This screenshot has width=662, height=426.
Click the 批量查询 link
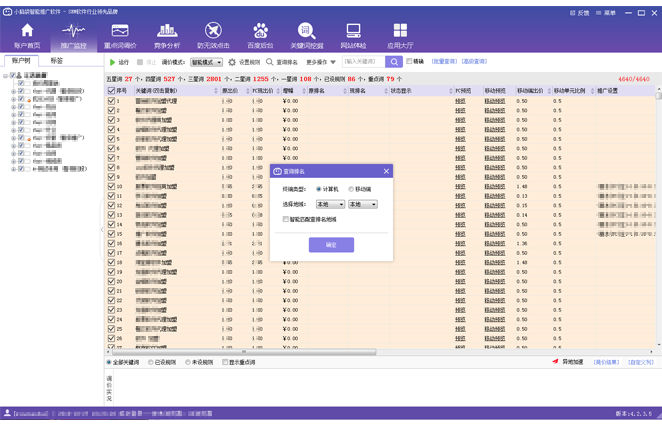445,62
